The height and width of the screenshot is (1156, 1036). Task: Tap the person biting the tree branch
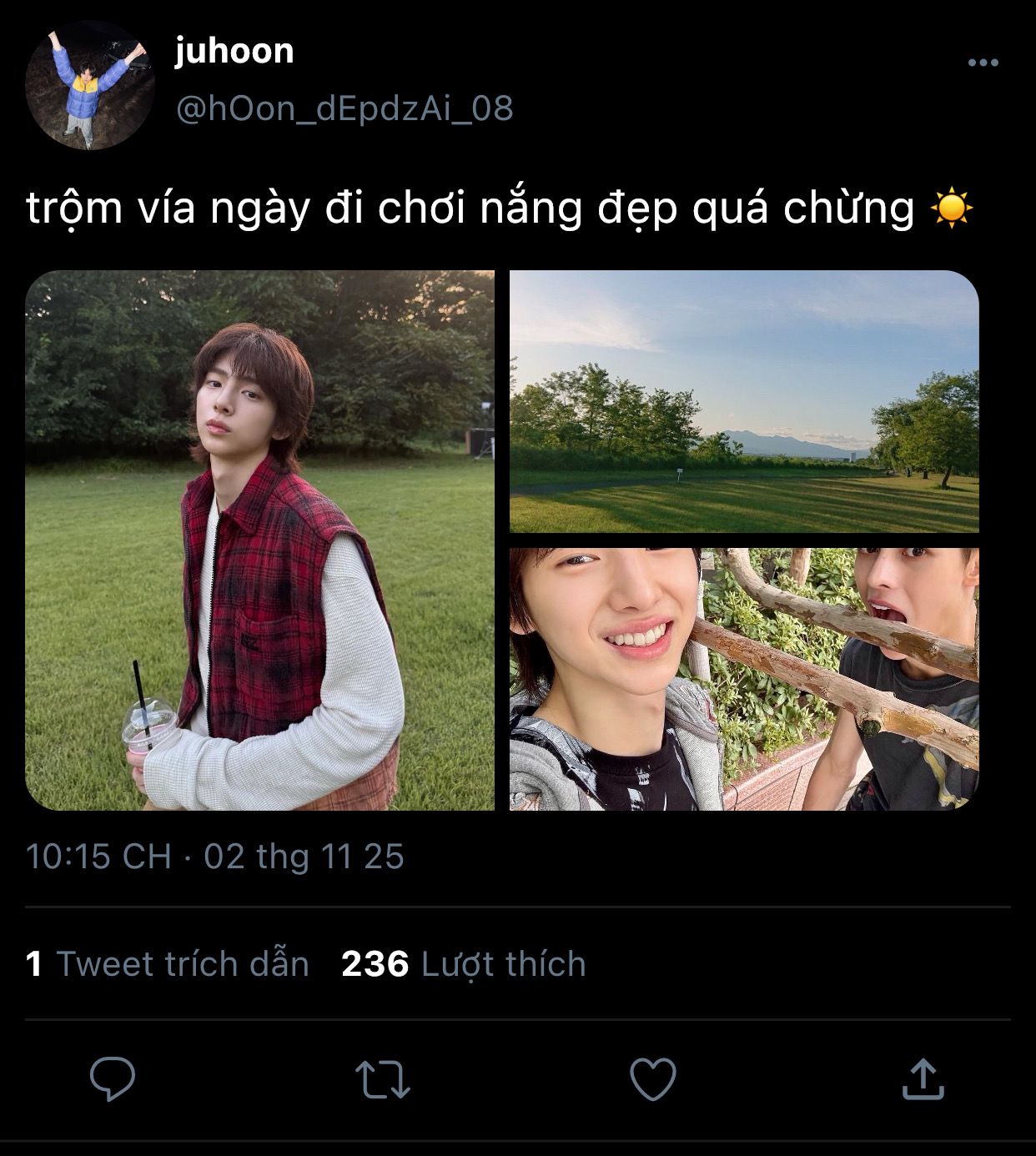click(x=913, y=659)
